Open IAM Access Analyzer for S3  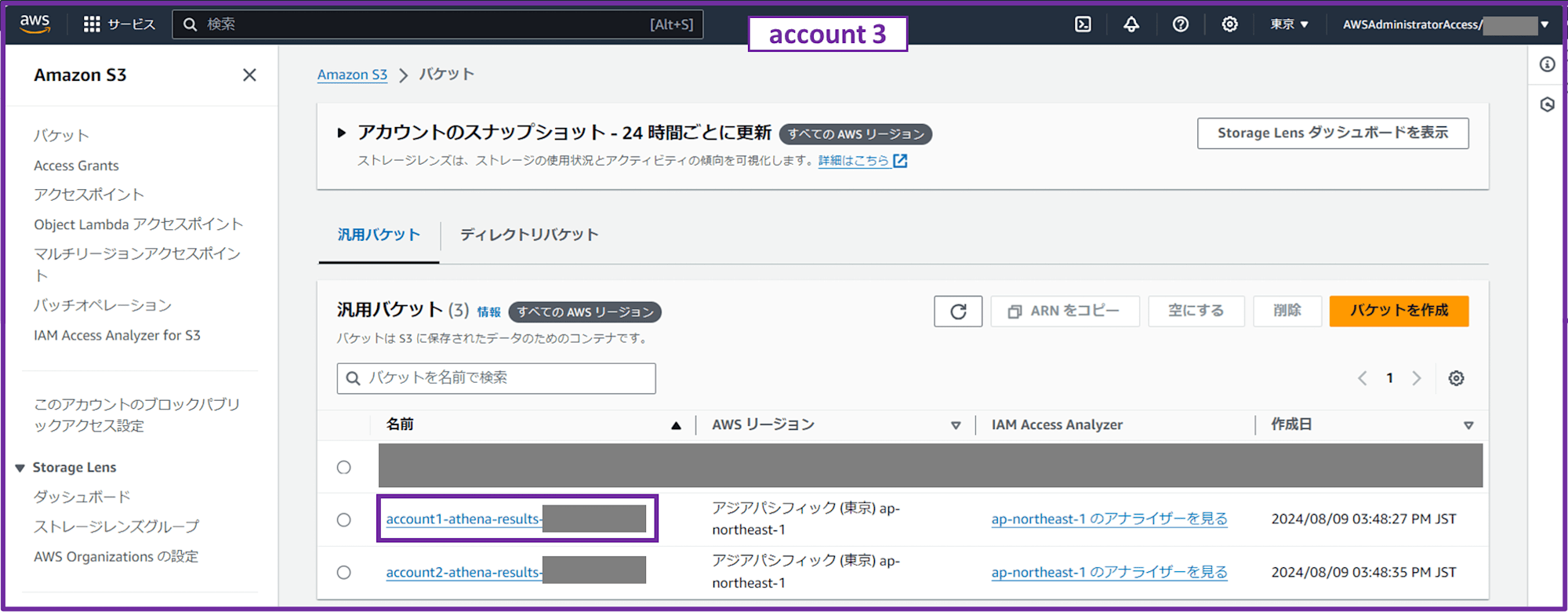(x=117, y=335)
